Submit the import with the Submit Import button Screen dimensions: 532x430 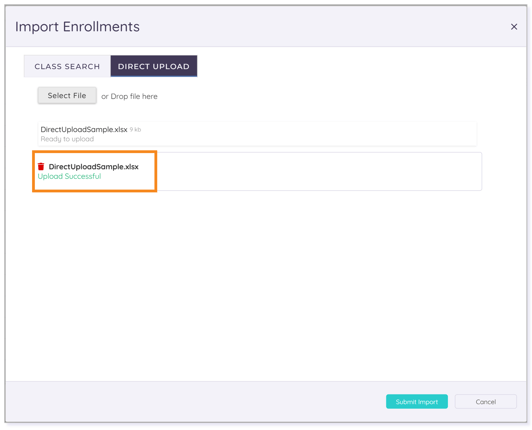417,401
